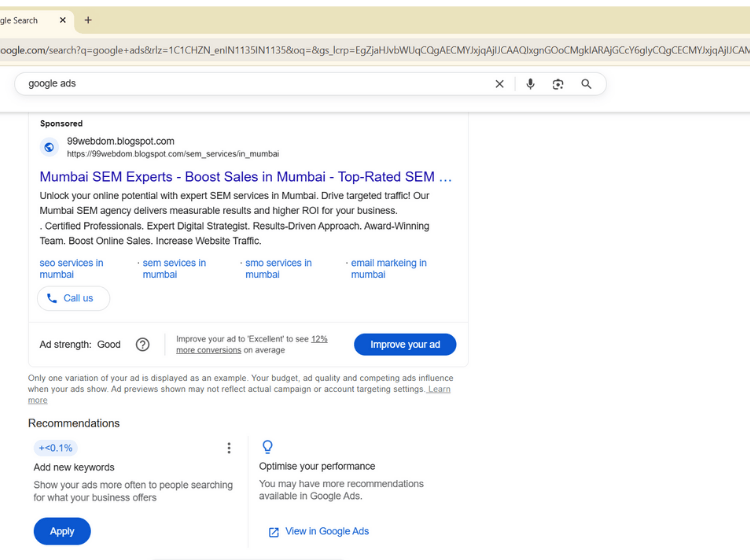Click the Ad strength: Good label

click(80, 344)
